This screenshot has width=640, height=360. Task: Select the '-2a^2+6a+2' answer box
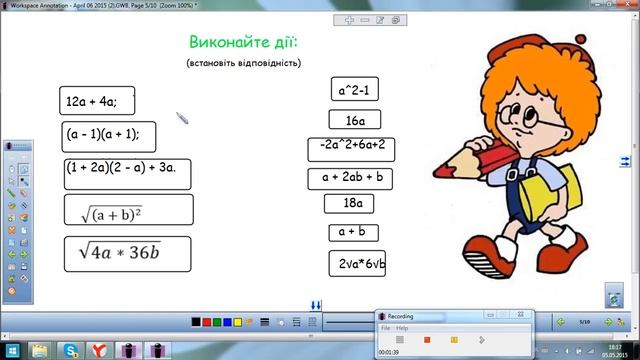351,149
